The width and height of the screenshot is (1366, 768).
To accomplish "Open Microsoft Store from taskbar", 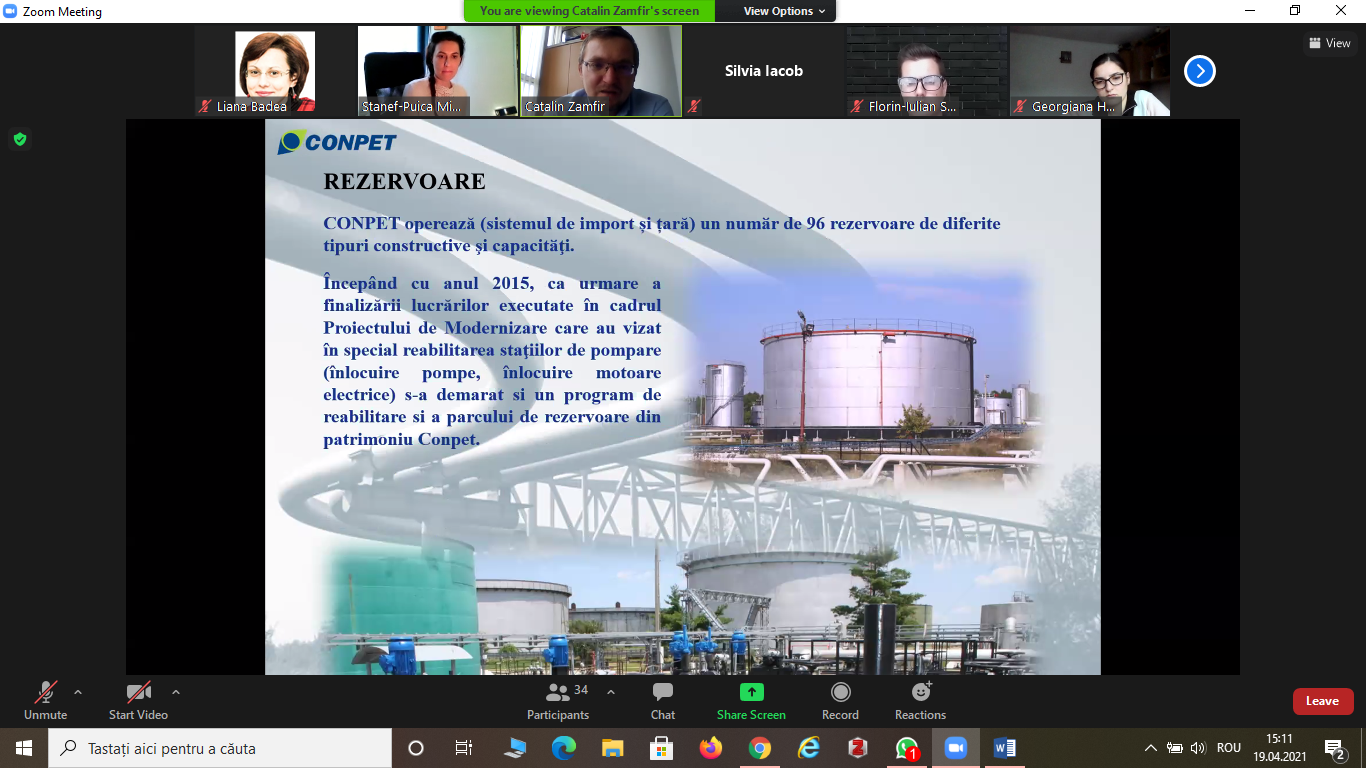I will 661,748.
